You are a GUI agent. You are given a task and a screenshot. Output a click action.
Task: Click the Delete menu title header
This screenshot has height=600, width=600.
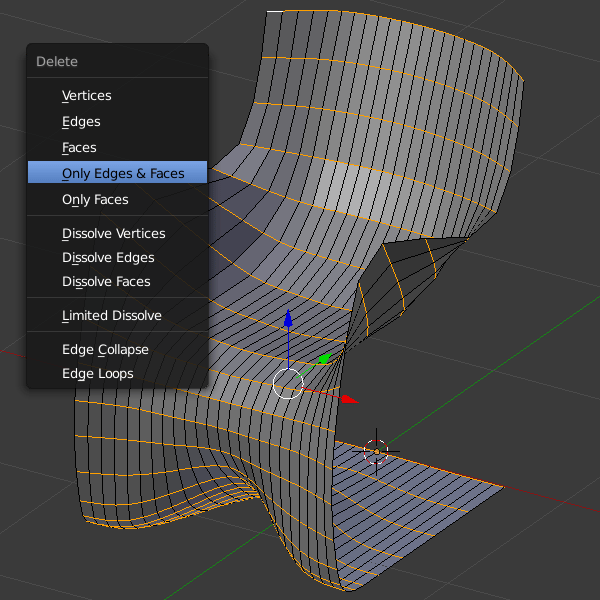pyautogui.click(x=57, y=62)
